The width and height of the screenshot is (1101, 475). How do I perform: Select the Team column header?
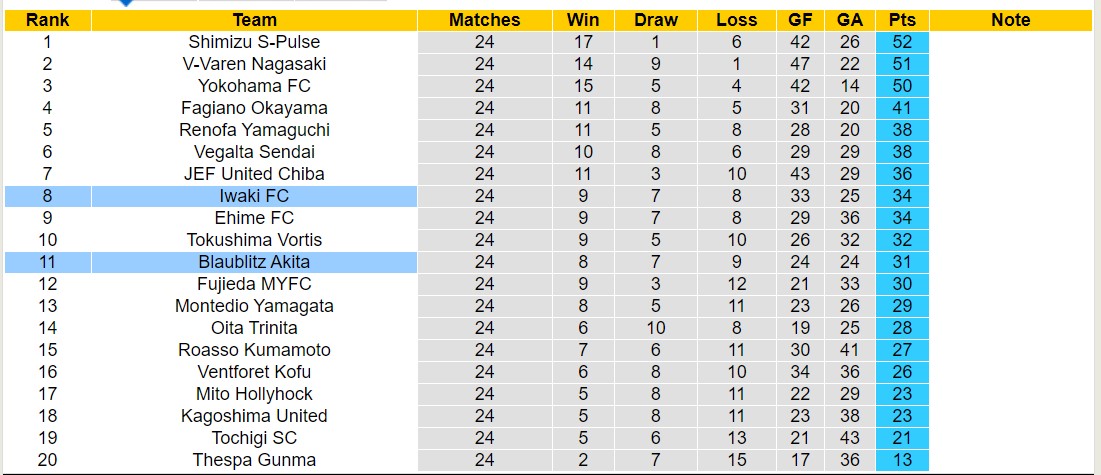pyautogui.click(x=254, y=20)
